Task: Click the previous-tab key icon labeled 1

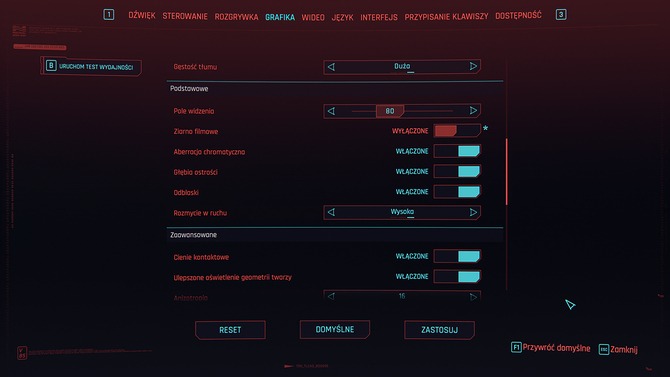Action: 109,15
